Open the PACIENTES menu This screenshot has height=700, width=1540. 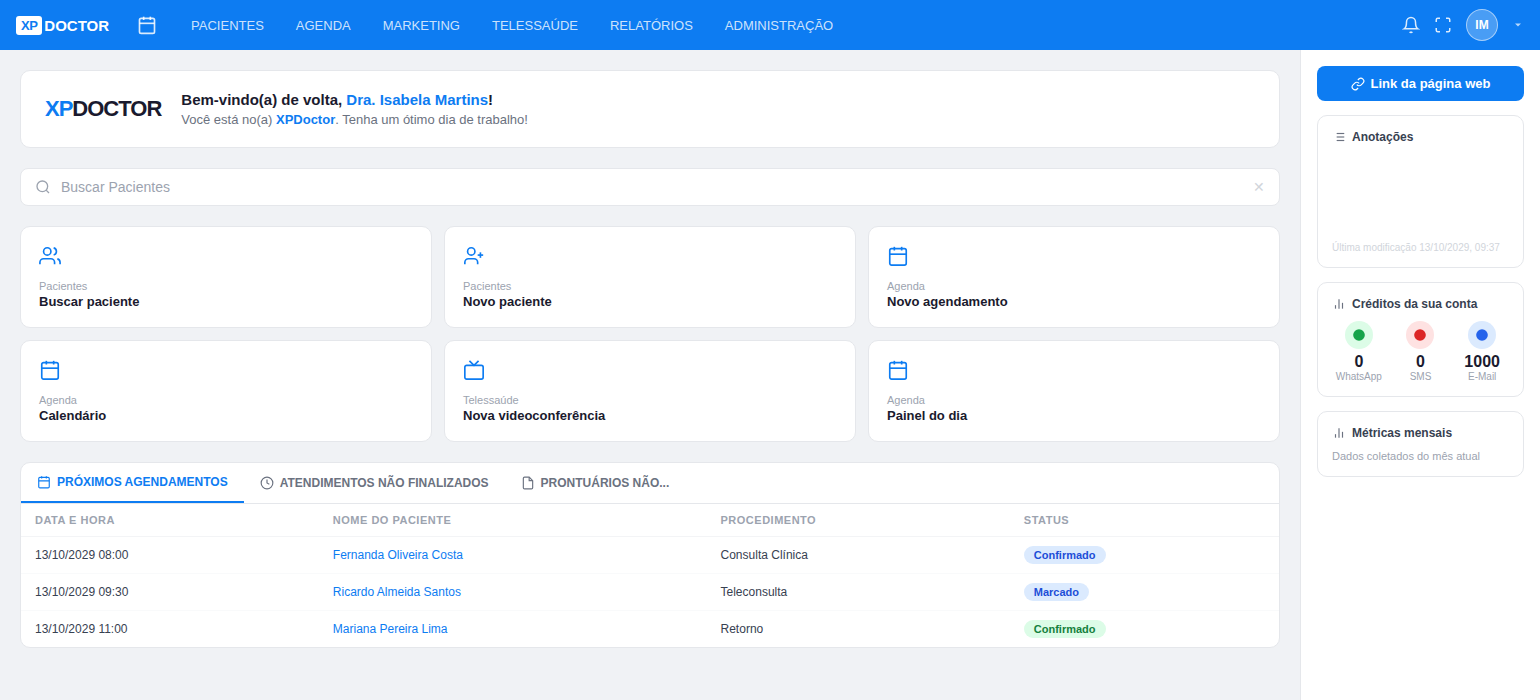coord(228,25)
